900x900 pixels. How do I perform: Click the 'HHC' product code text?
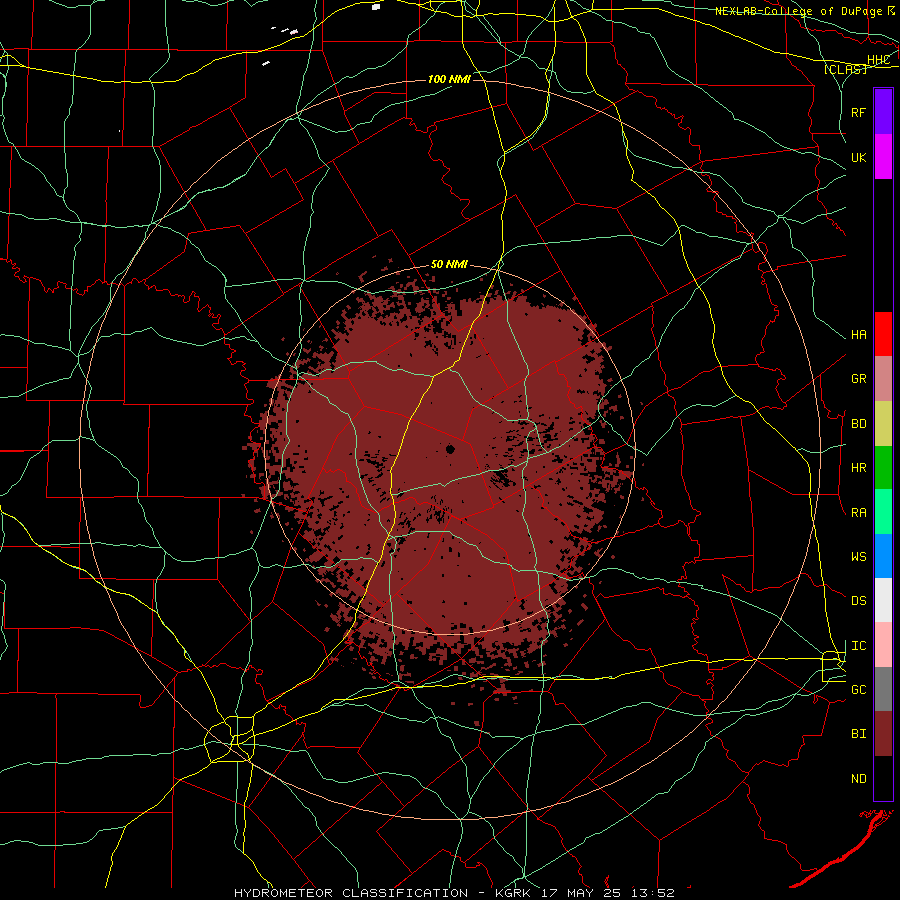click(x=879, y=60)
